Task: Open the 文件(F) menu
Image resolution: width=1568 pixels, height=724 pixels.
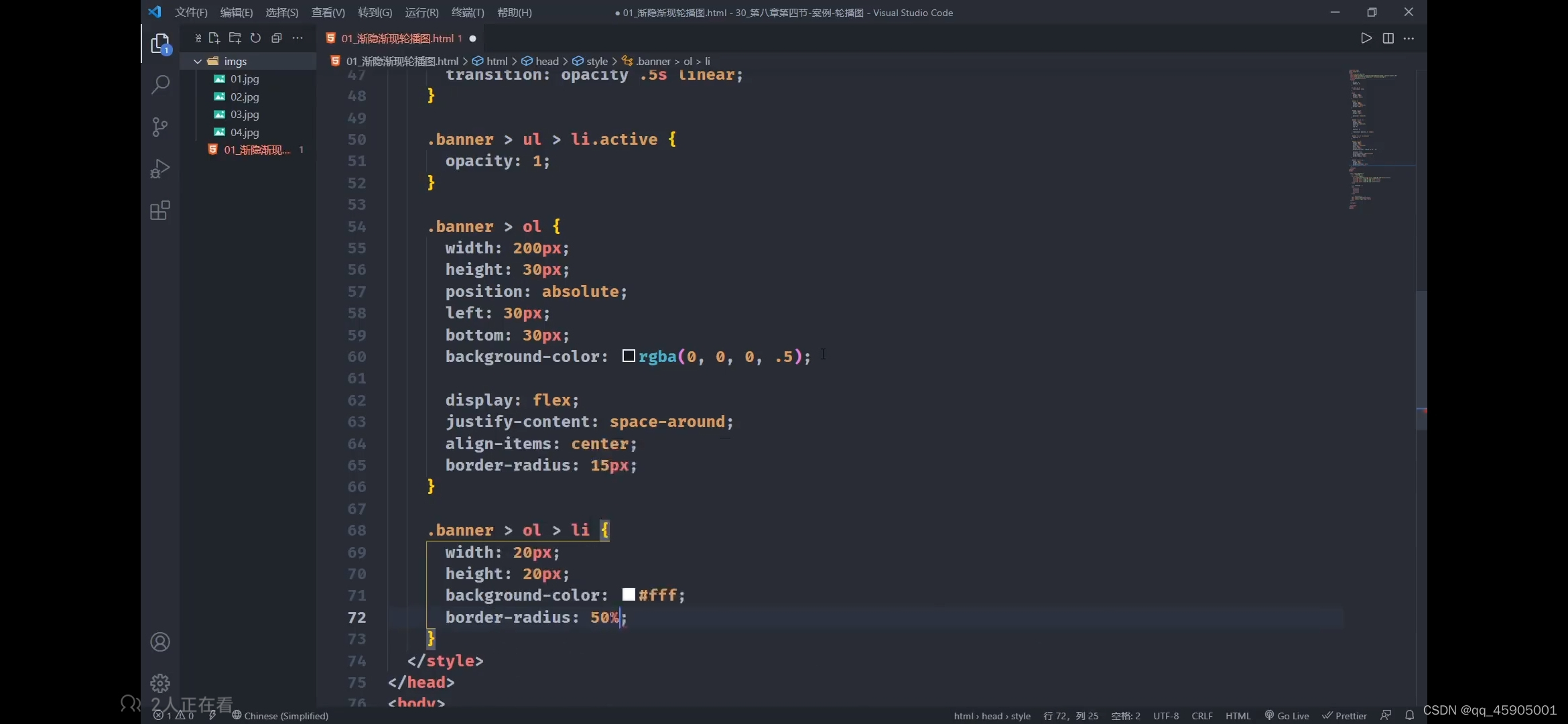Action: pos(191,12)
